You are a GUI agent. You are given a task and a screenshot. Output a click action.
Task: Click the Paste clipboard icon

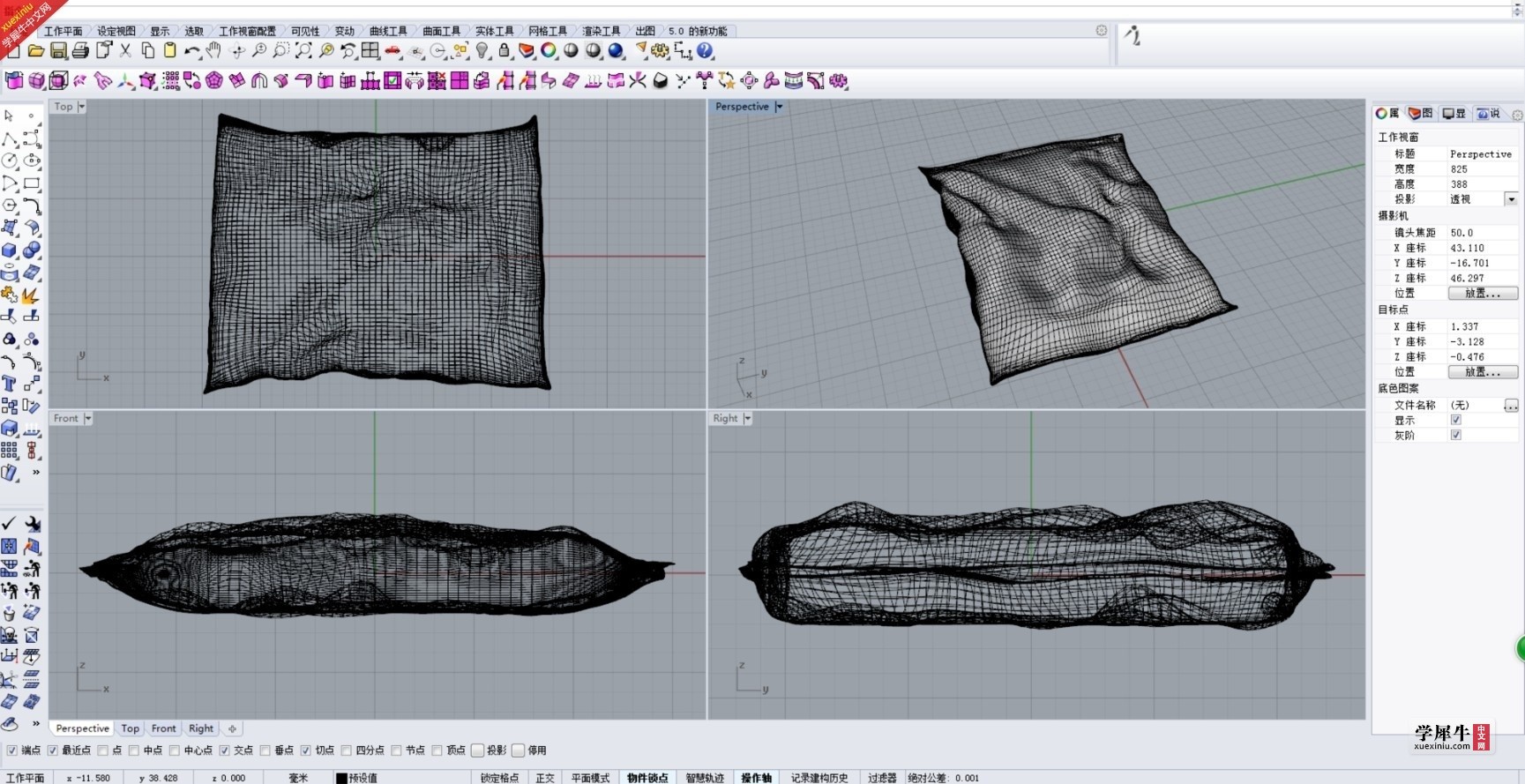point(170,51)
